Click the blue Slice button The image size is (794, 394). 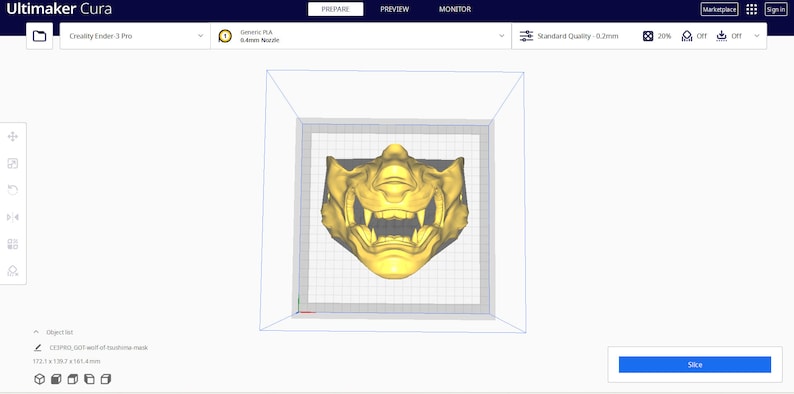tap(695, 365)
